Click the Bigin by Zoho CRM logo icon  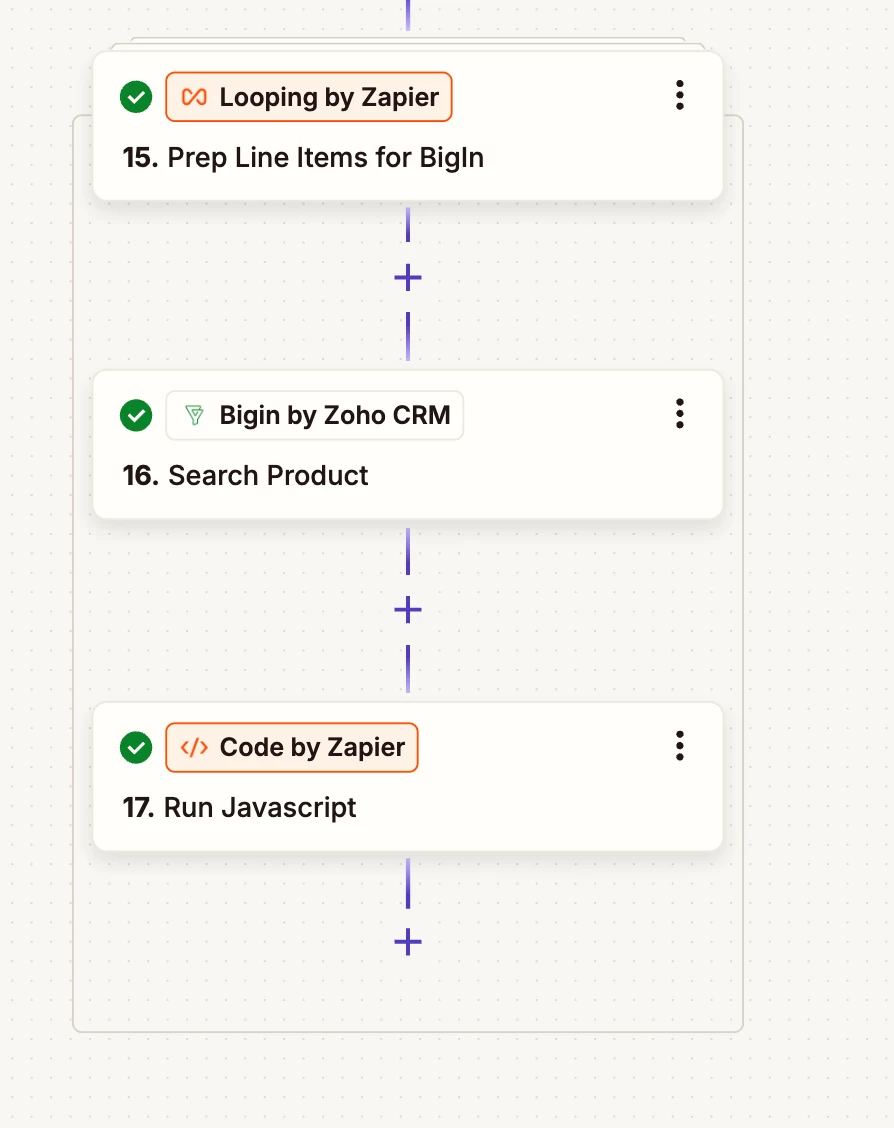pos(194,415)
